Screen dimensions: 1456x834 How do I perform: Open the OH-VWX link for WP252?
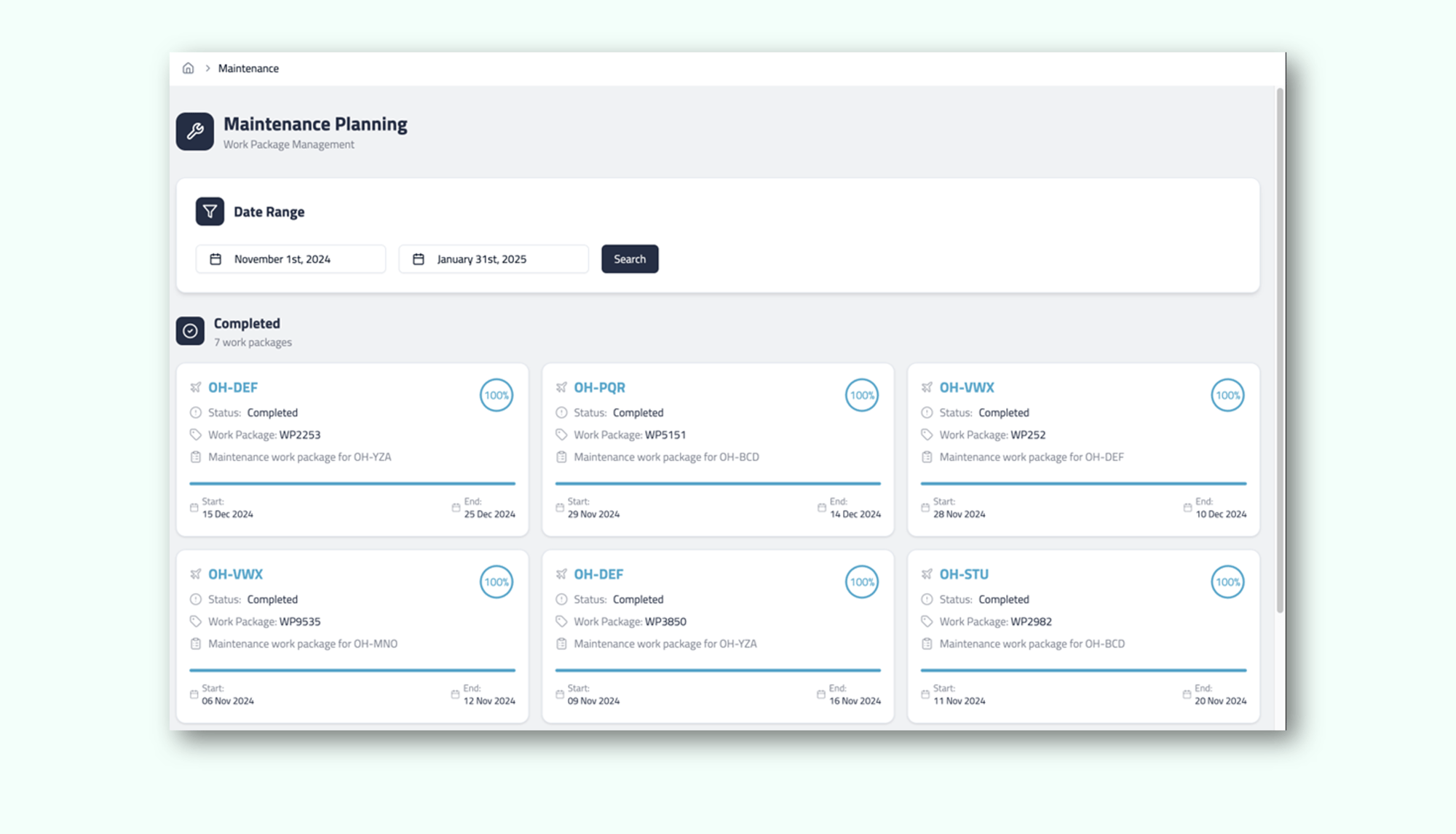[966, 387]
